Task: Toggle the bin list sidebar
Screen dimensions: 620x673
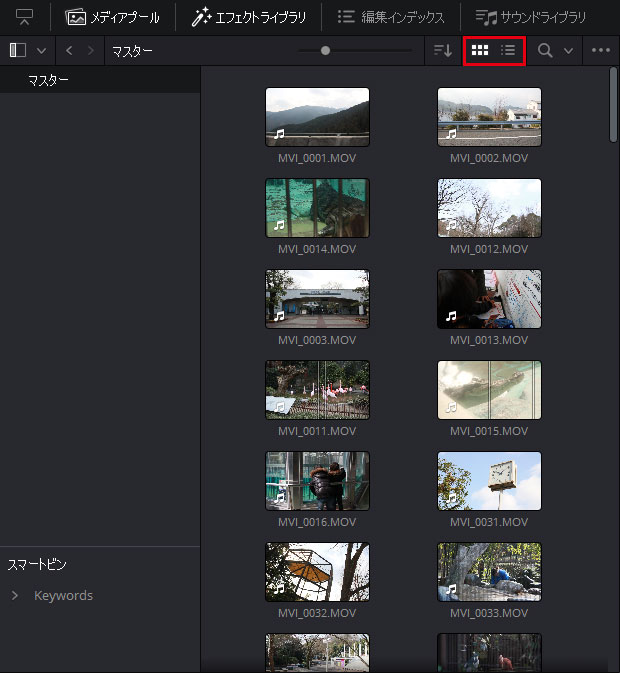Action: [x=18, y=50]
